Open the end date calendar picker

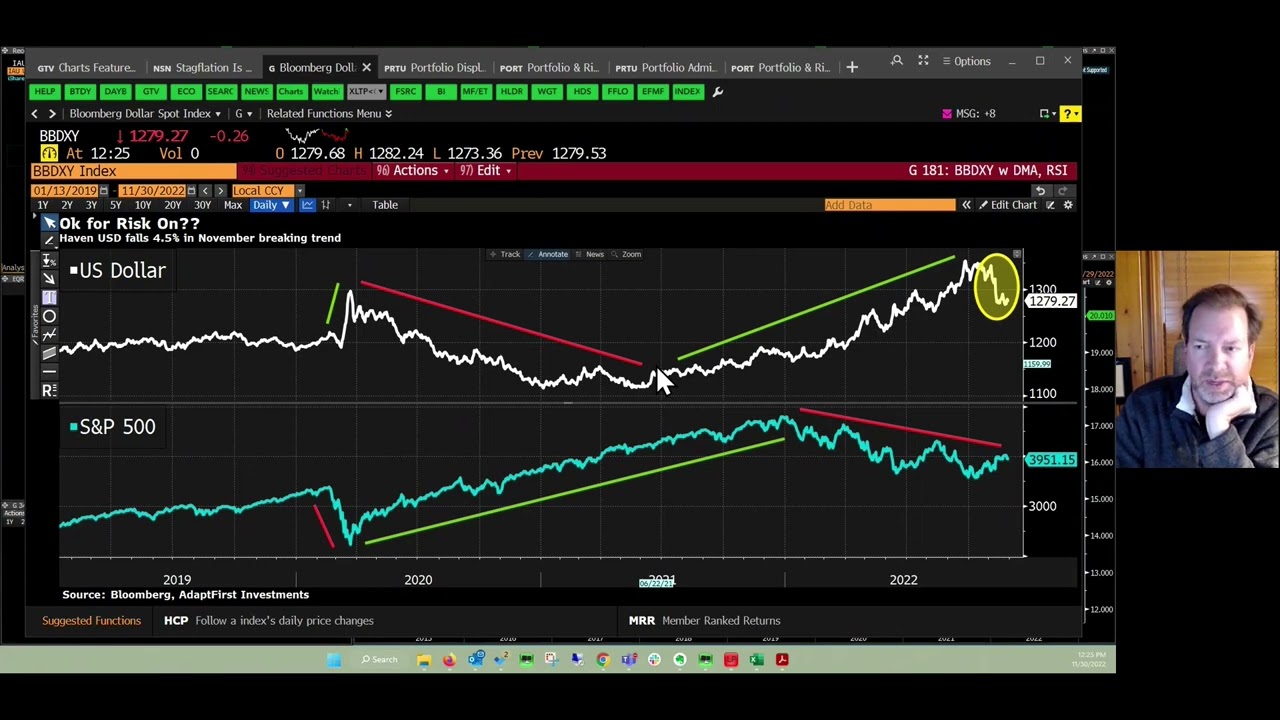[x=193, y=190]
